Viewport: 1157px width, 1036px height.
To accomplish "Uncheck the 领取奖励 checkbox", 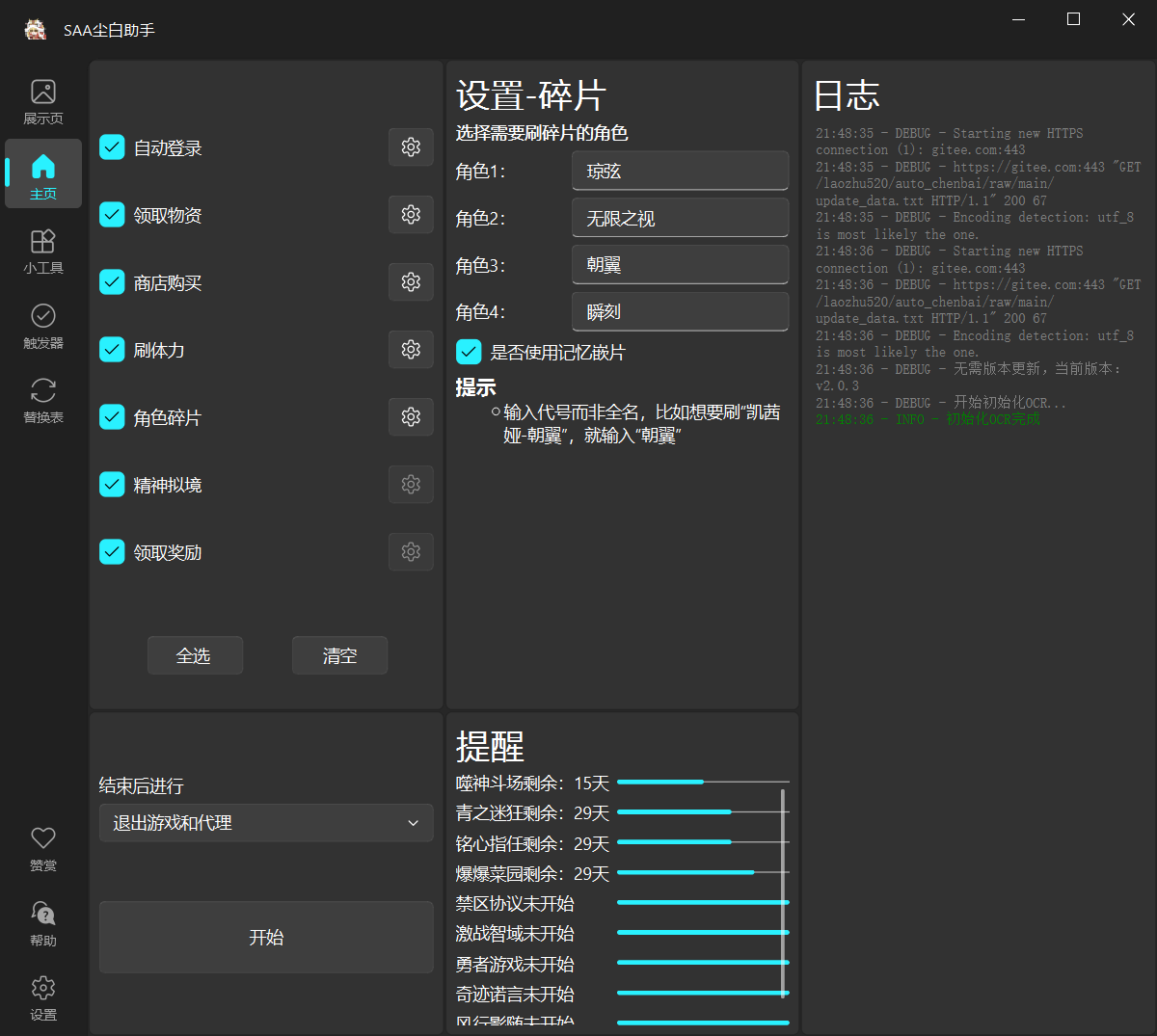I will (x=112, y=552).
